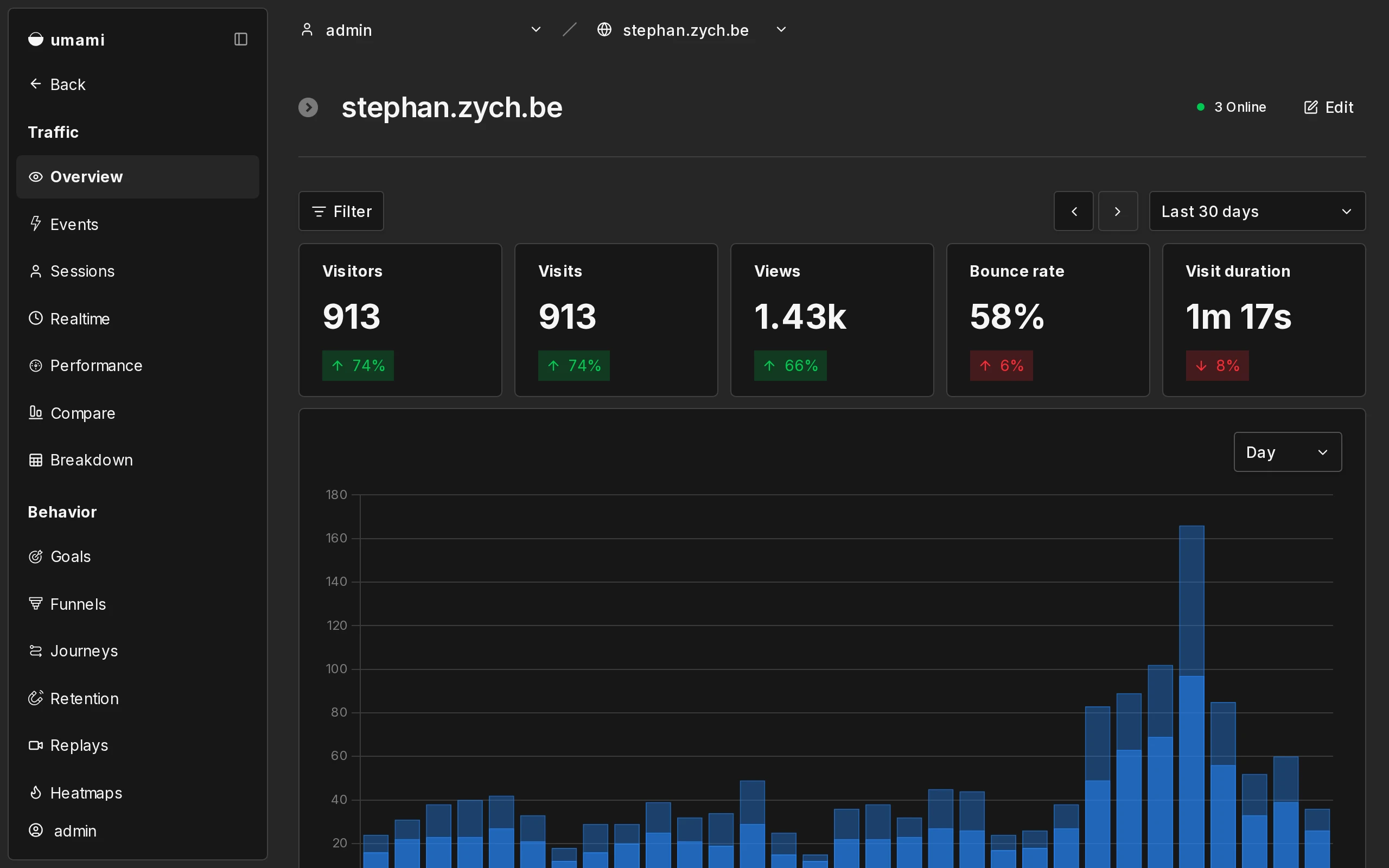The image size is (1389, 868).
Task: Expand the round chevron beside site title
Action: (x=308, y=107)
